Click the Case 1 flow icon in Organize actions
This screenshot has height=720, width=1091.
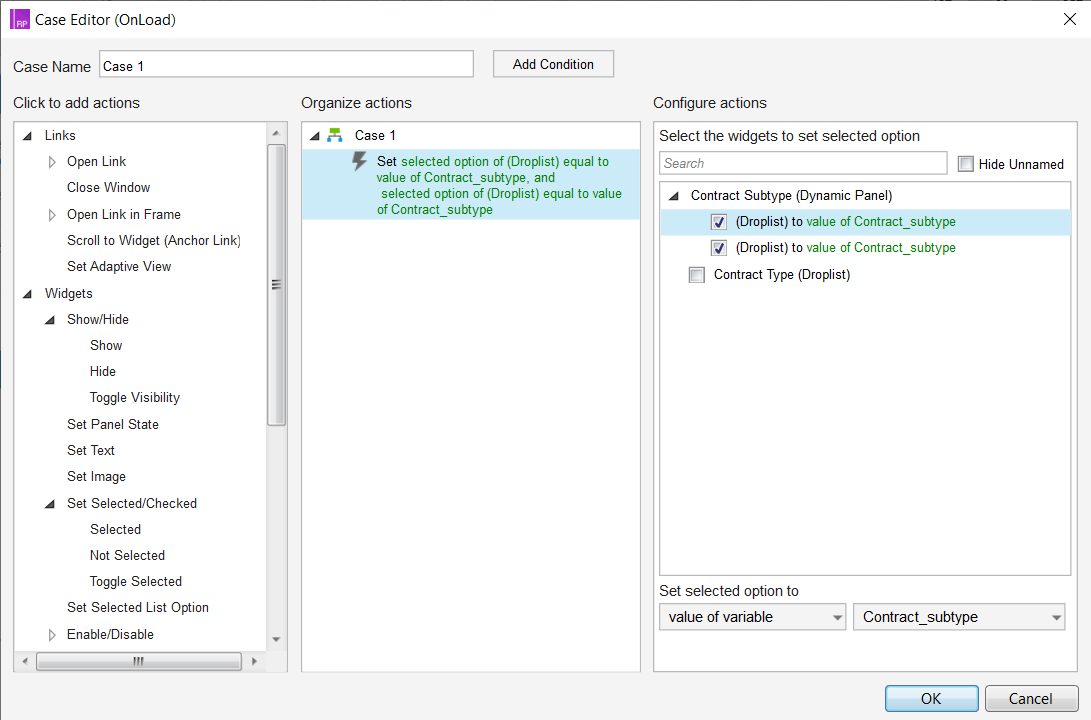coord(335,135)
